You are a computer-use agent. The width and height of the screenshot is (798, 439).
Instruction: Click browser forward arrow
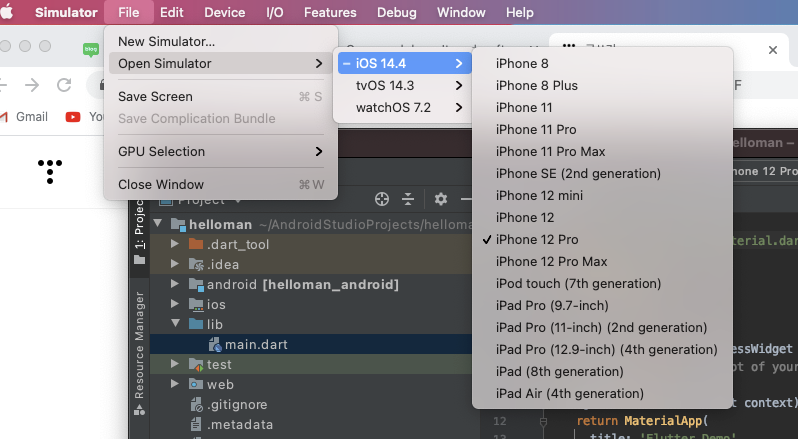point(32,85)
